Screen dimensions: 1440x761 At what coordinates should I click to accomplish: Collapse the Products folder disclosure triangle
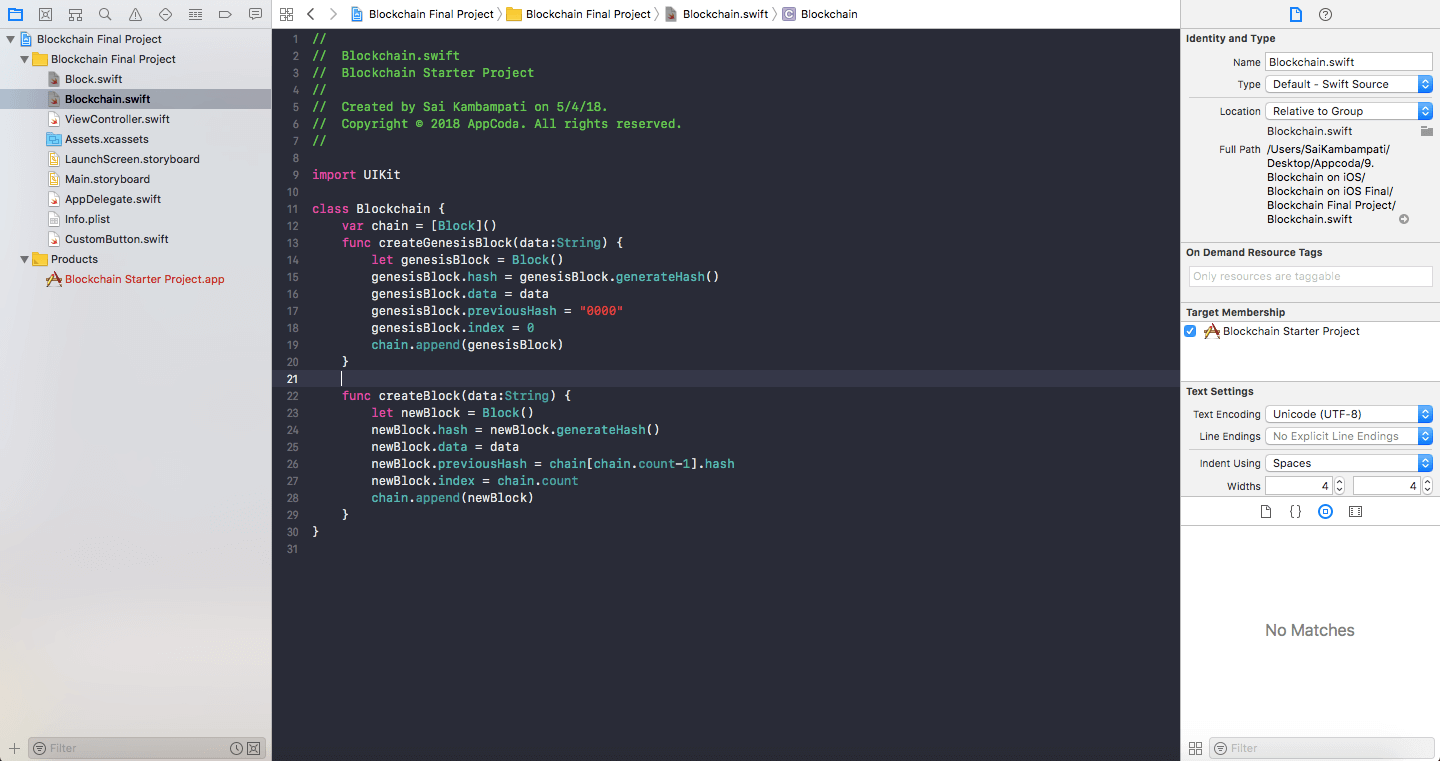[25, 259]
